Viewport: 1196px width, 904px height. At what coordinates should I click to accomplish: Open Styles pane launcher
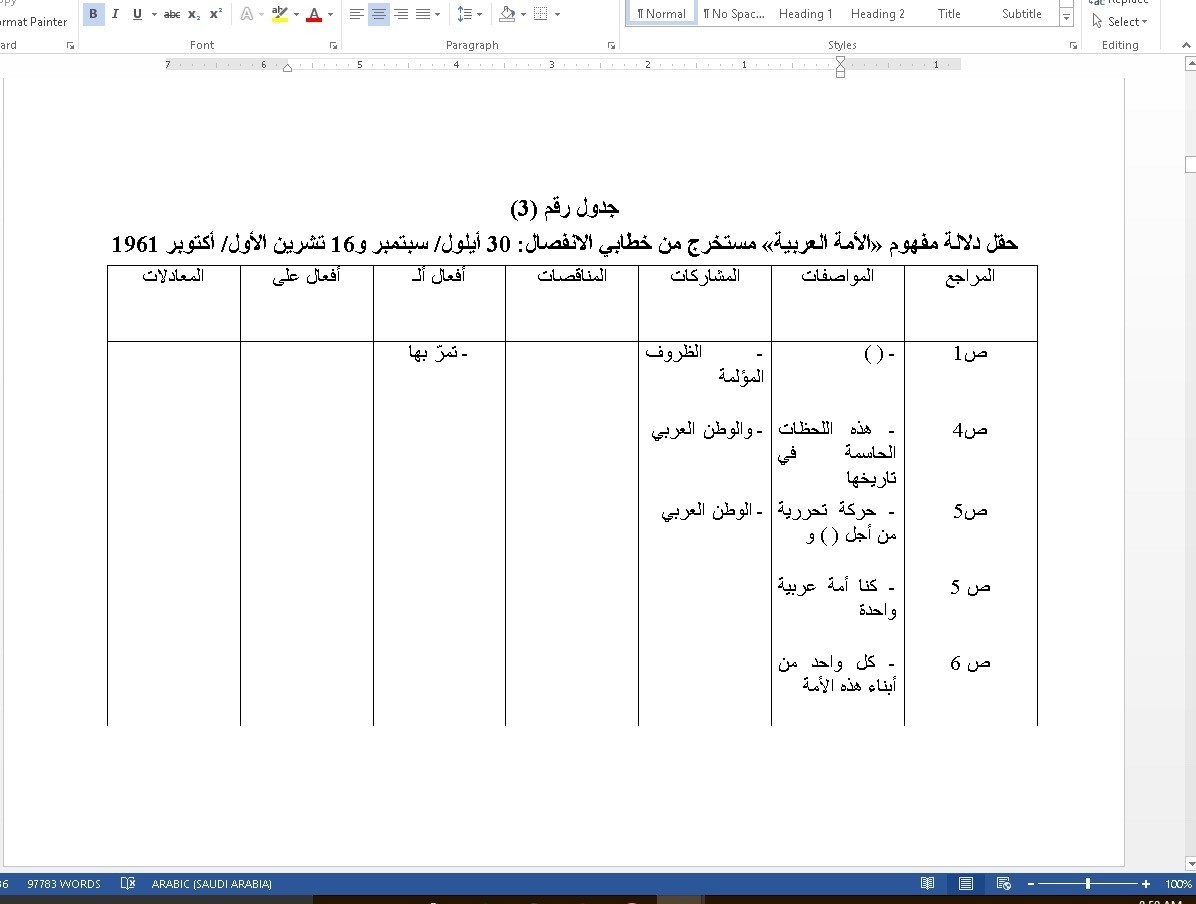point(1073,46)
